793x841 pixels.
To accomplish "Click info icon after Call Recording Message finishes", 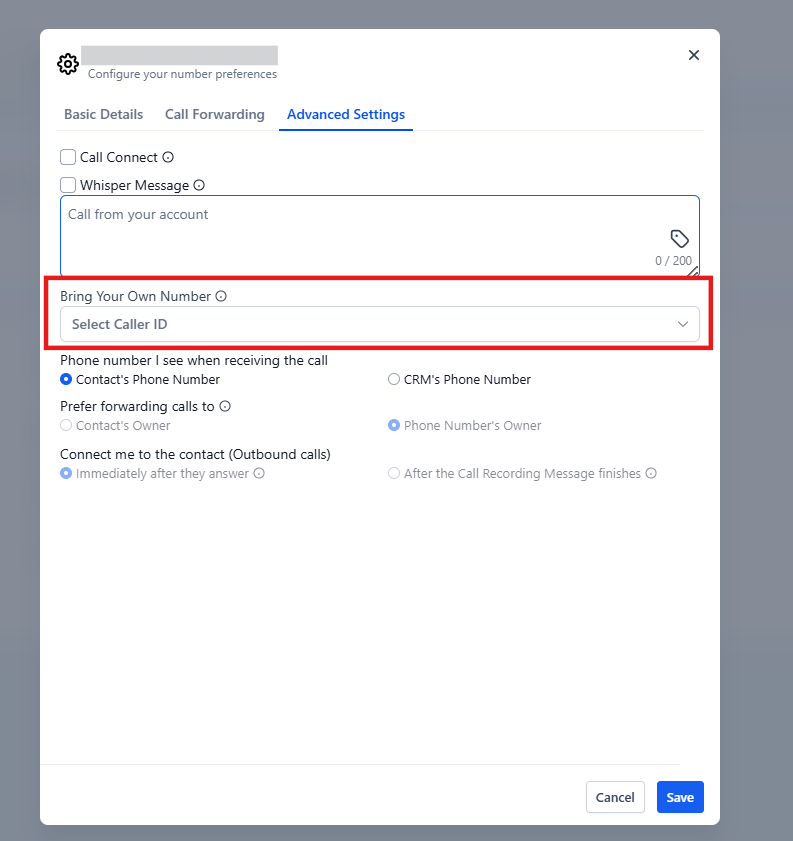I will (651, 473).
